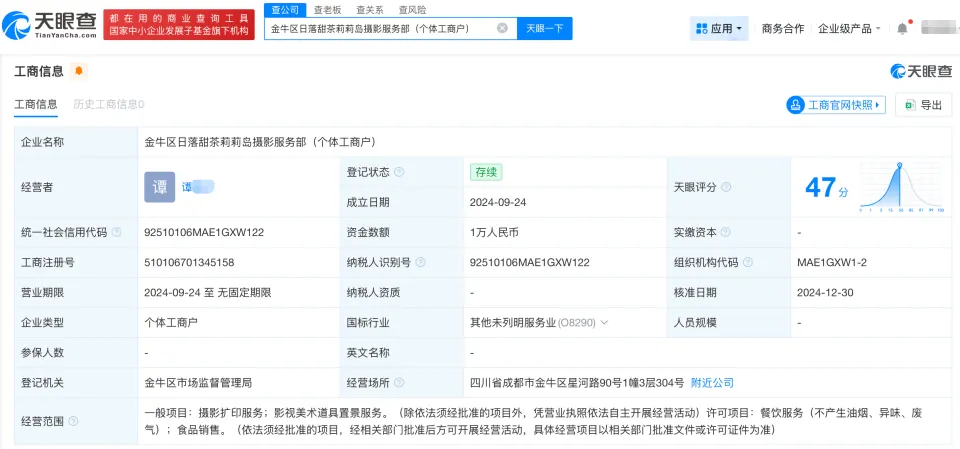Image resolution: width=960 pixels, height=449 pixels.
Task: Clear the search box text
Action: (502, 28)
